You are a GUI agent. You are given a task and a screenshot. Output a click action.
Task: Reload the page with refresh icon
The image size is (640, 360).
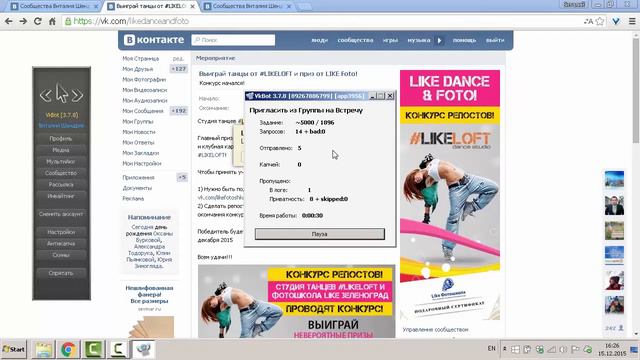38,21
